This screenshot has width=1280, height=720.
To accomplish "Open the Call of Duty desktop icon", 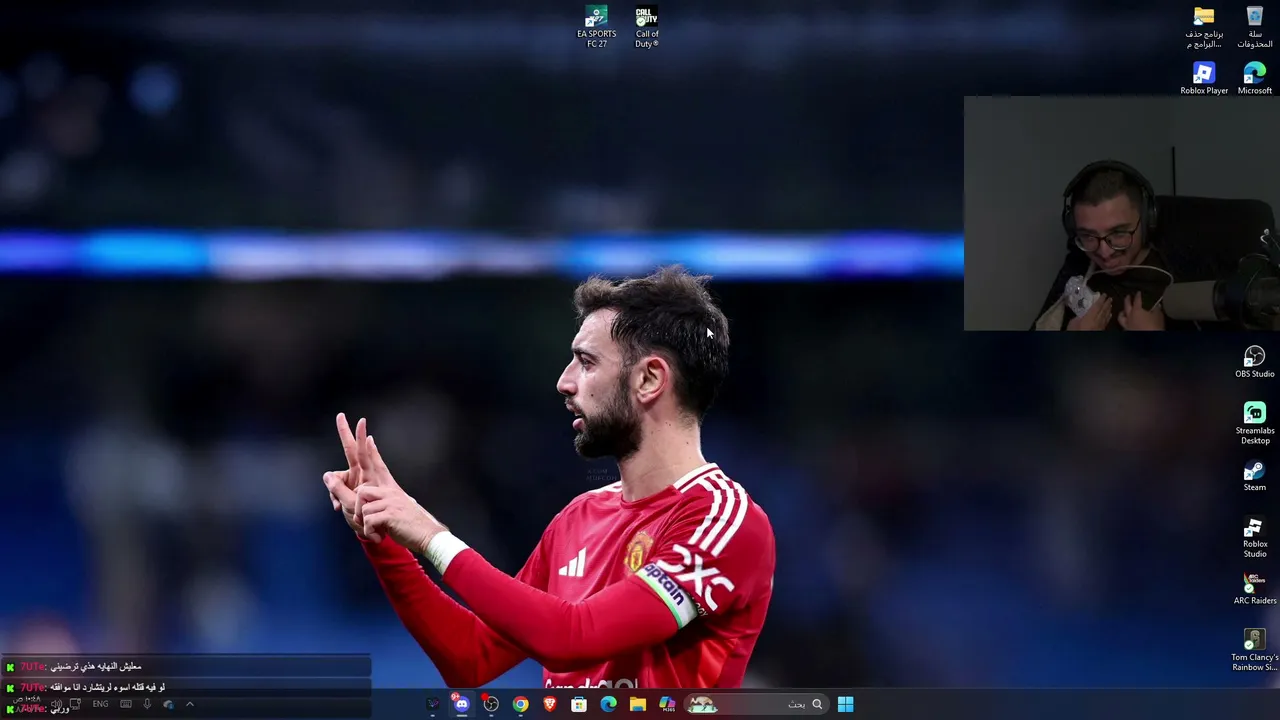I will pos(647,27).
